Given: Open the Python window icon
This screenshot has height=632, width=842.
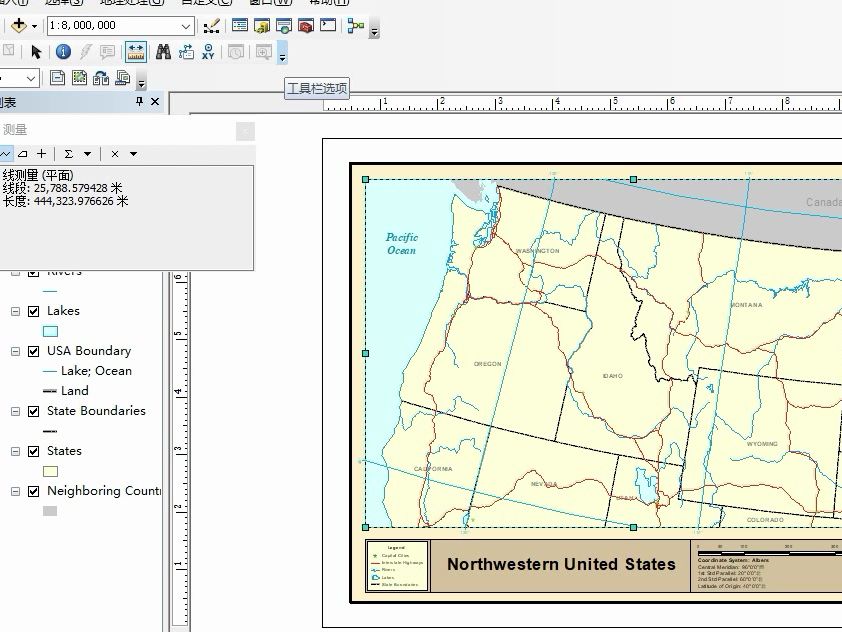Looking at the screenshot, I should (x=328, y=25).
